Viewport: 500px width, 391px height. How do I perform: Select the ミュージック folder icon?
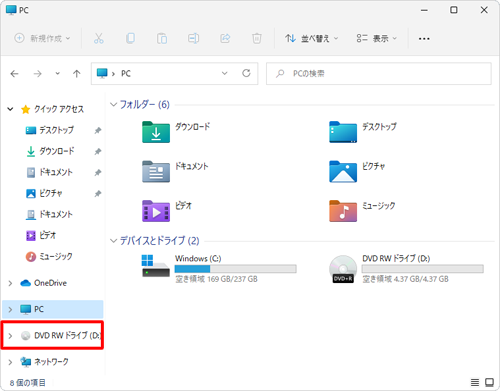point(343,211)
